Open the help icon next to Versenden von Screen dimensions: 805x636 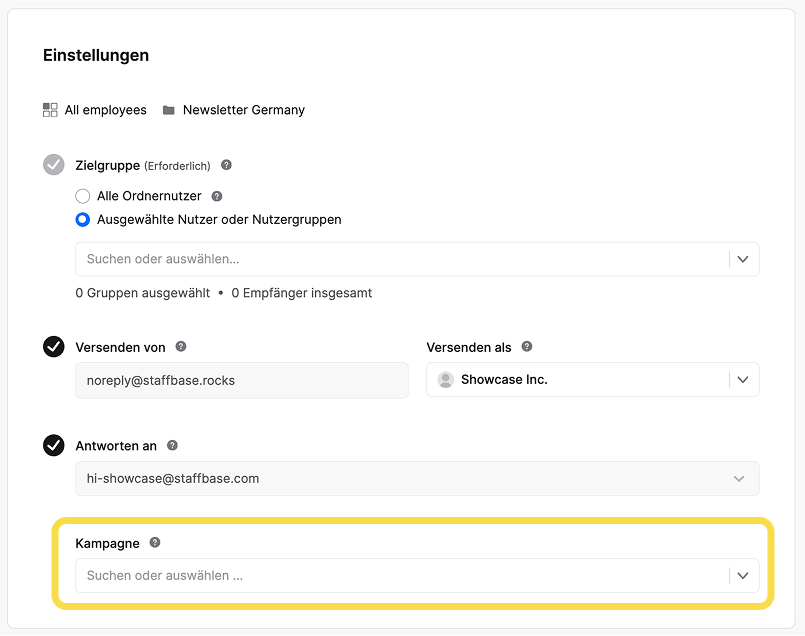181,346
